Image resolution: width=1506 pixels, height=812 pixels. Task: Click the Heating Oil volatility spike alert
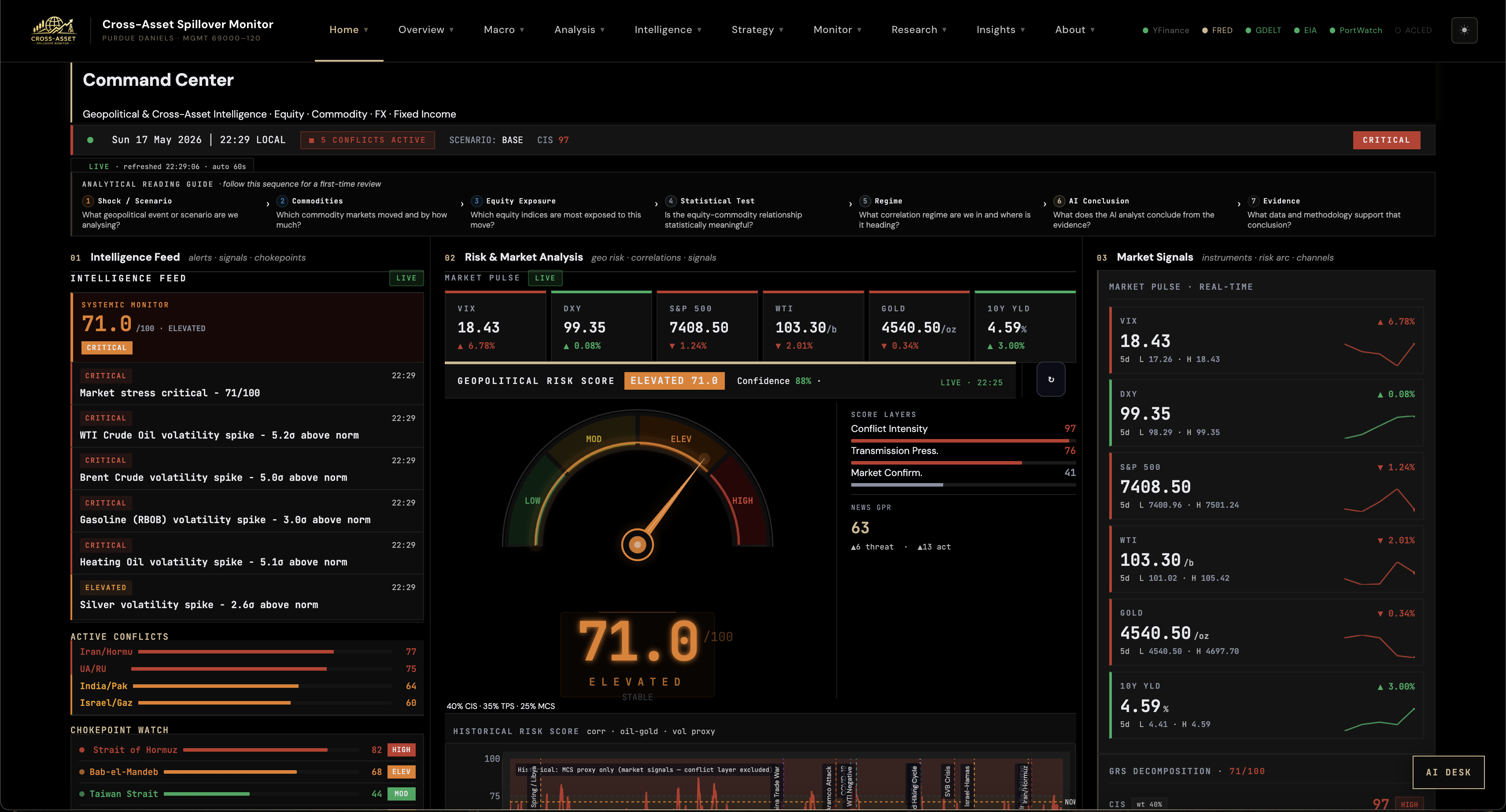[247, 554]
